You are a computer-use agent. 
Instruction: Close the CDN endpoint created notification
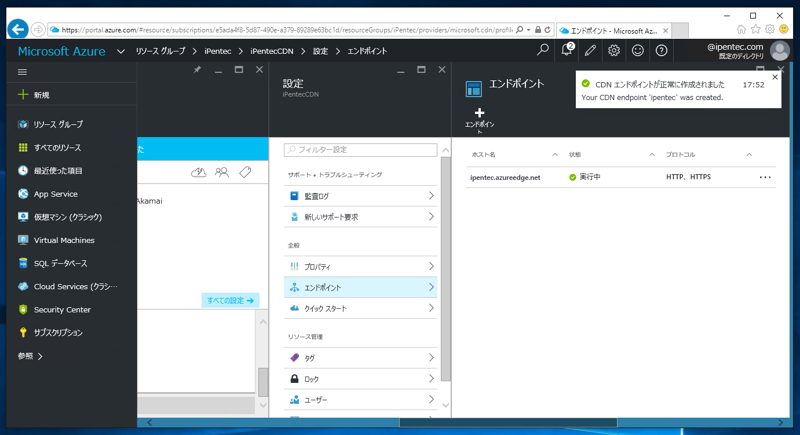pyautogui.click(x=775, y=77)
